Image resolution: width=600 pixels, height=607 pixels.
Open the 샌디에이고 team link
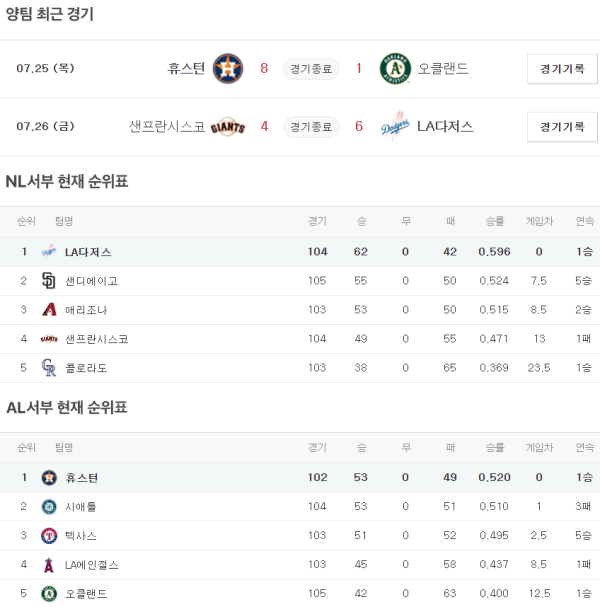[x=91, y=281]
